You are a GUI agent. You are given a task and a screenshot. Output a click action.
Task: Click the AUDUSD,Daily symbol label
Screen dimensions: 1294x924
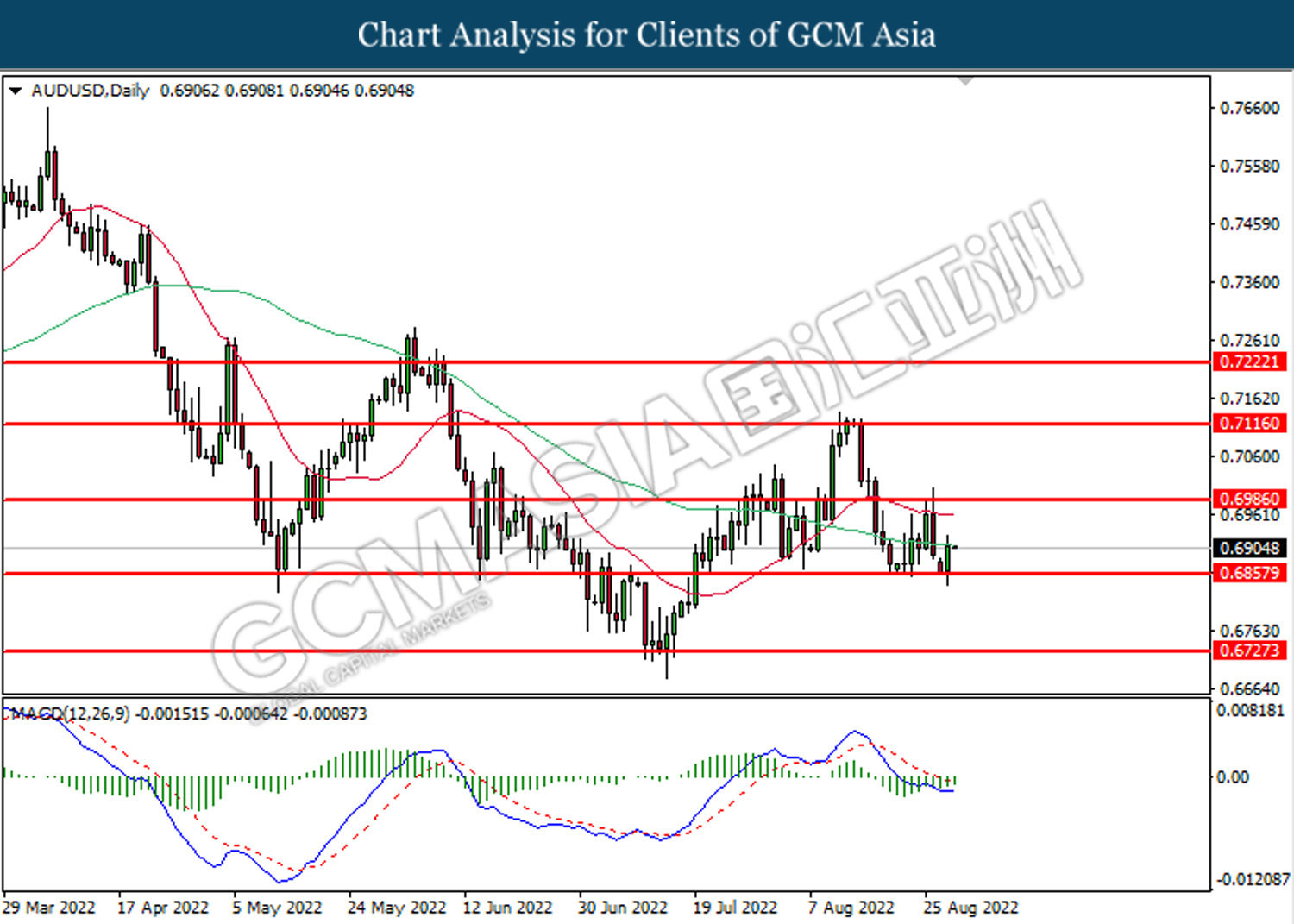click(90, 91)
